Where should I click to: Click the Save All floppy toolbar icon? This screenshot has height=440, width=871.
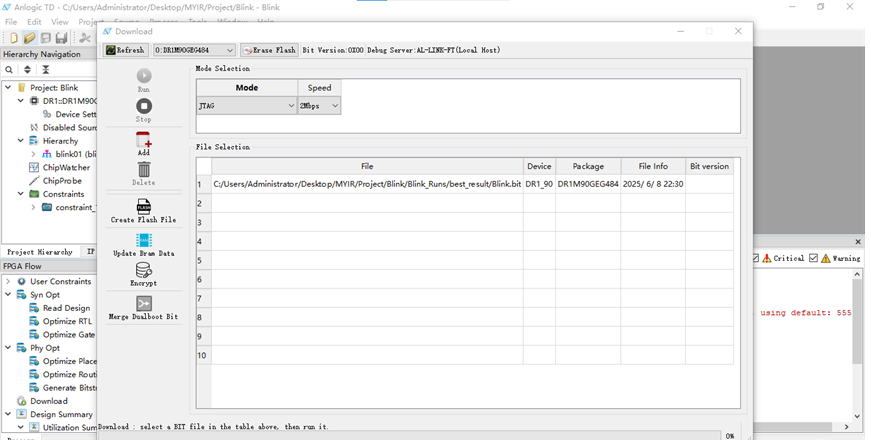[x=62, y=38]
